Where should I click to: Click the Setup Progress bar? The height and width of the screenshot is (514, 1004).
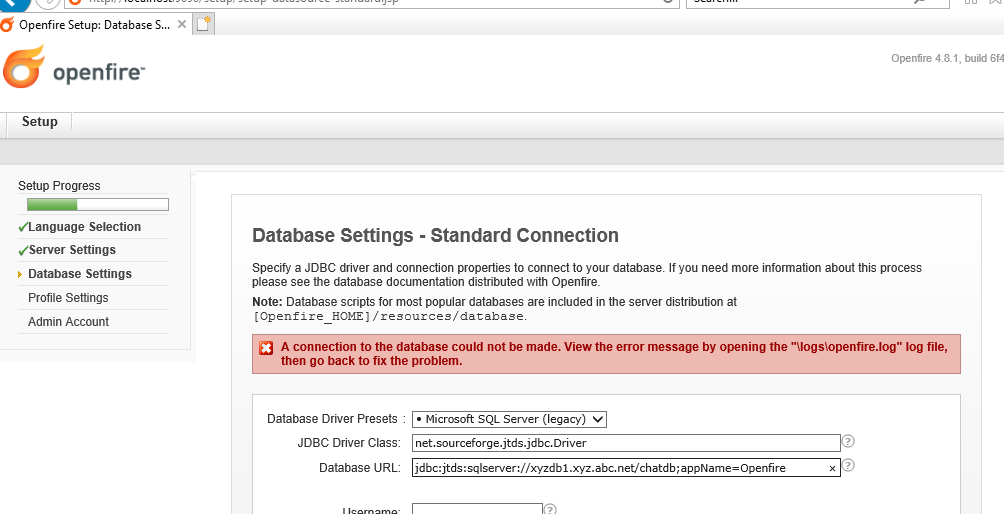(x=97, y=205)
